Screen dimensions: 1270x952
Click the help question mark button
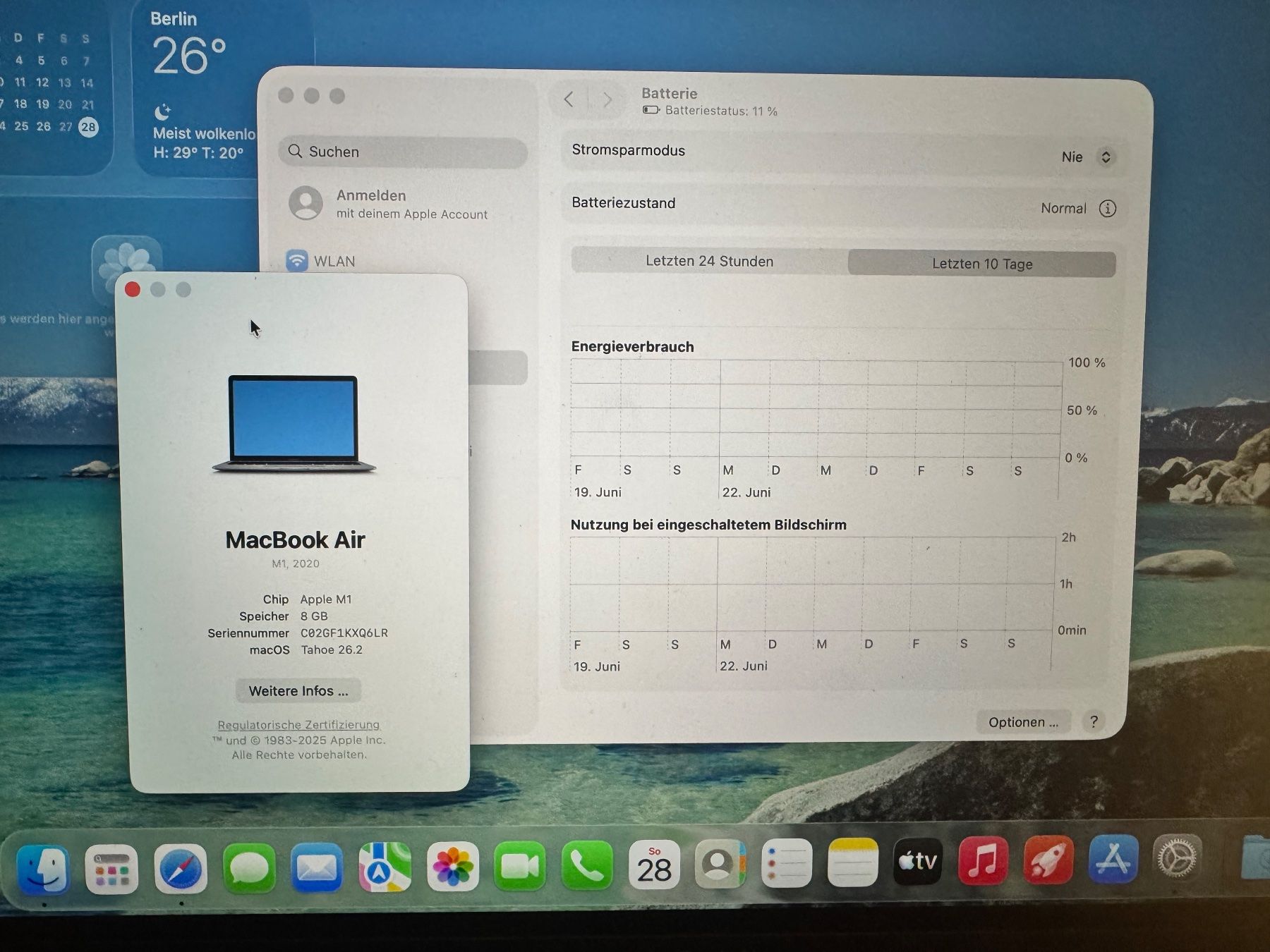click(x=1094, y=721)
